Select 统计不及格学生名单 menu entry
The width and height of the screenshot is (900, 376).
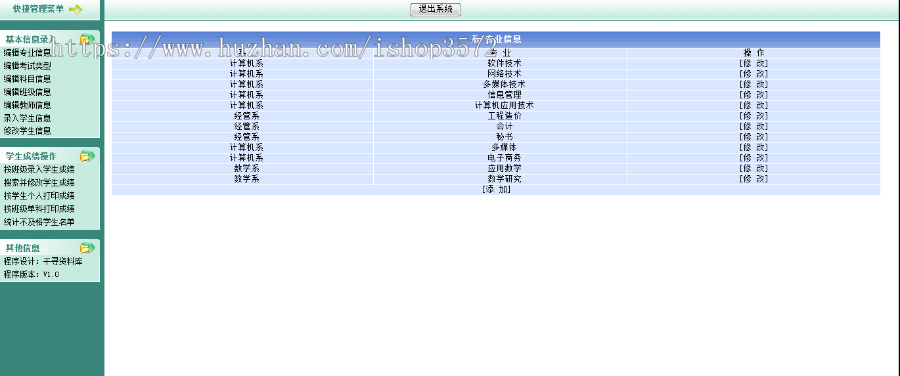point(39,222)
